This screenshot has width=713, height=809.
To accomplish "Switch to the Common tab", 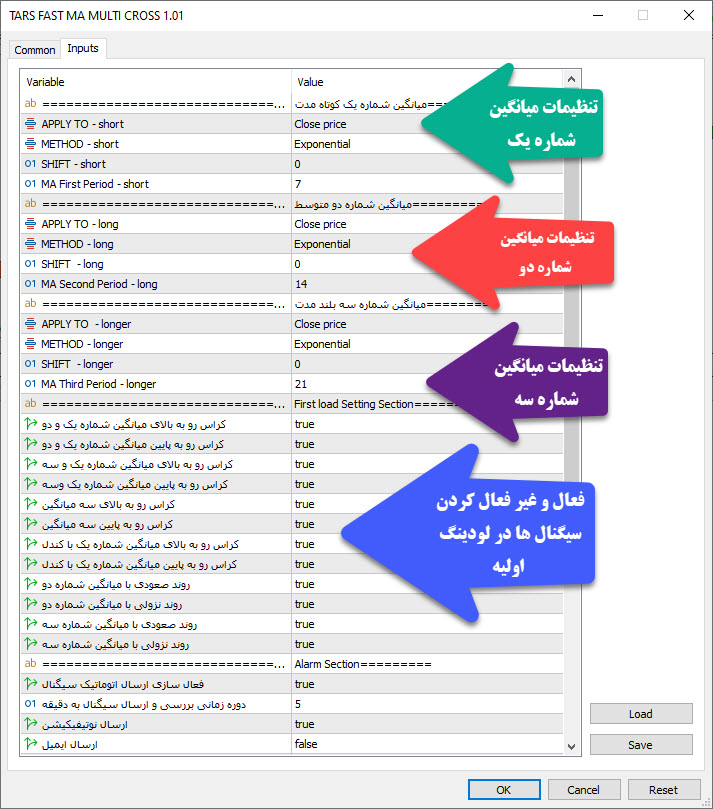I will [x=35, y=50].
